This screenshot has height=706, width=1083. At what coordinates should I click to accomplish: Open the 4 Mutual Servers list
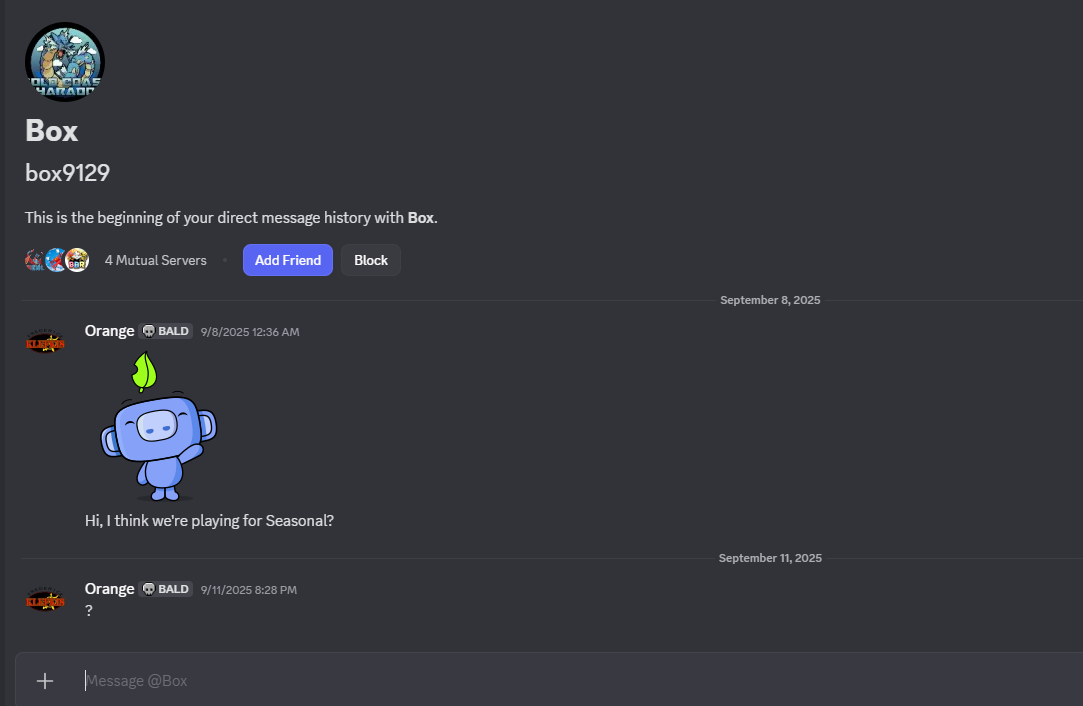click(155, 261)
